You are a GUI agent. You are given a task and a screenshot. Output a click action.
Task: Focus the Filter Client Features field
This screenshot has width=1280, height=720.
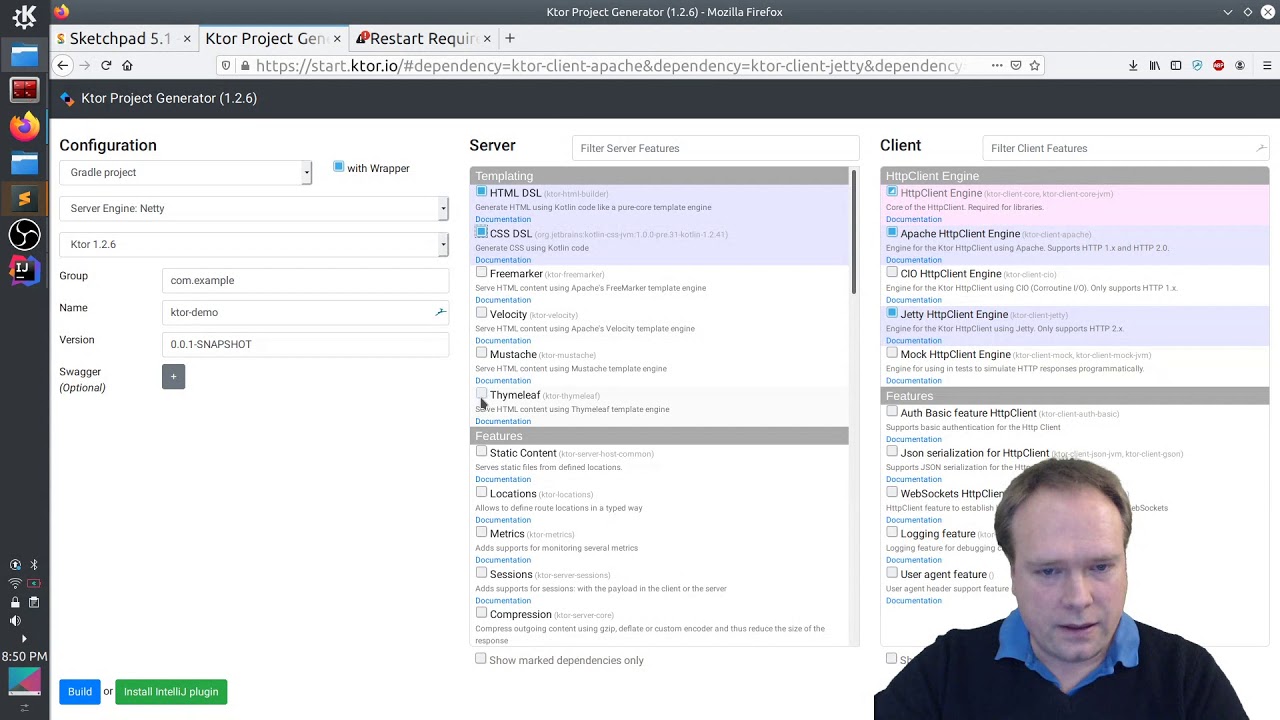[1126, 148]
